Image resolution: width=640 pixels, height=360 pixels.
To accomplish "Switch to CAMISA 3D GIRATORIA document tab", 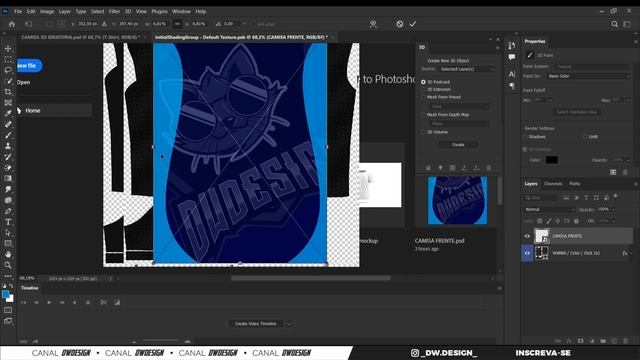I will pos(80,37).
